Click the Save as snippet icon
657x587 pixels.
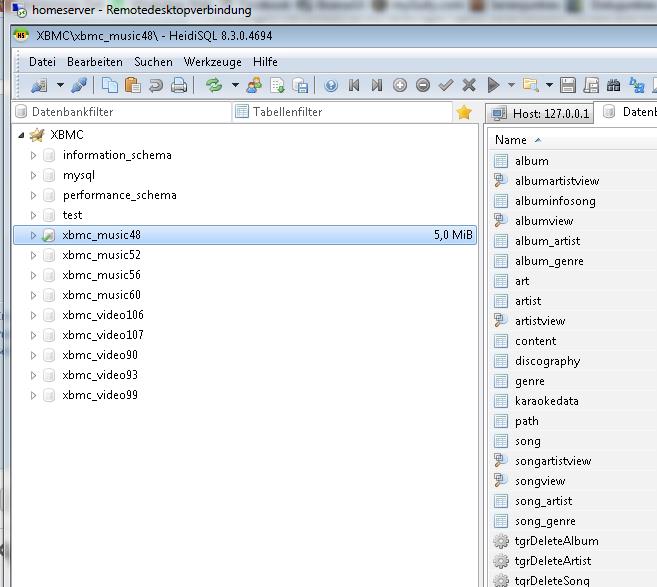(x=591, y=85)
